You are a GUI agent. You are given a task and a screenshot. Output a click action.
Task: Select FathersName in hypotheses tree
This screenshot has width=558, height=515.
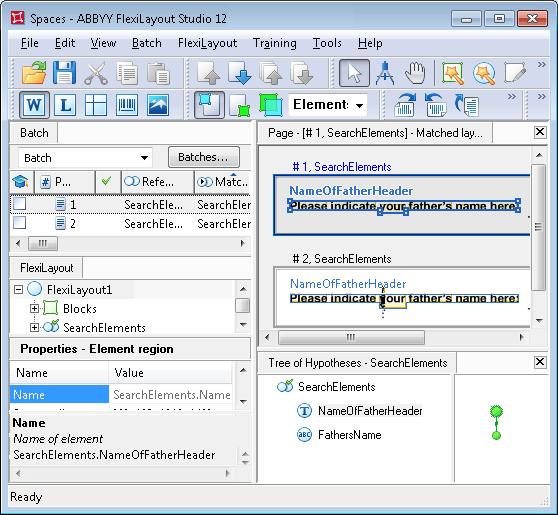click(349, 435)
